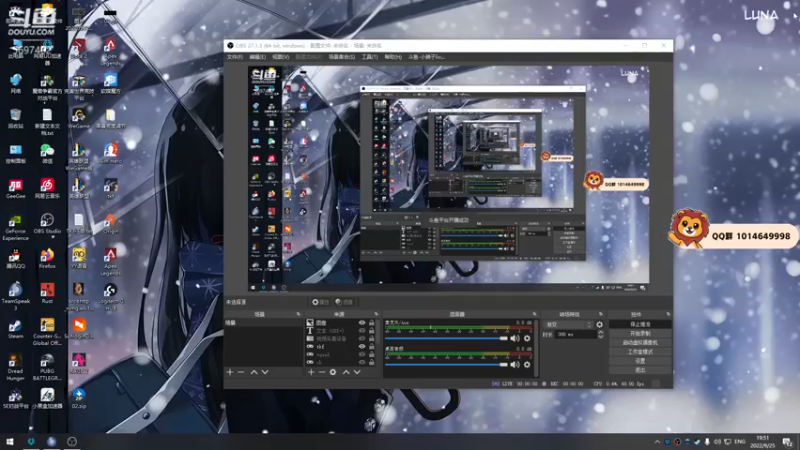This screenshot has height=450, width=800.
Task: Remove the selected source with the minus icon
Action: (321, 372)
